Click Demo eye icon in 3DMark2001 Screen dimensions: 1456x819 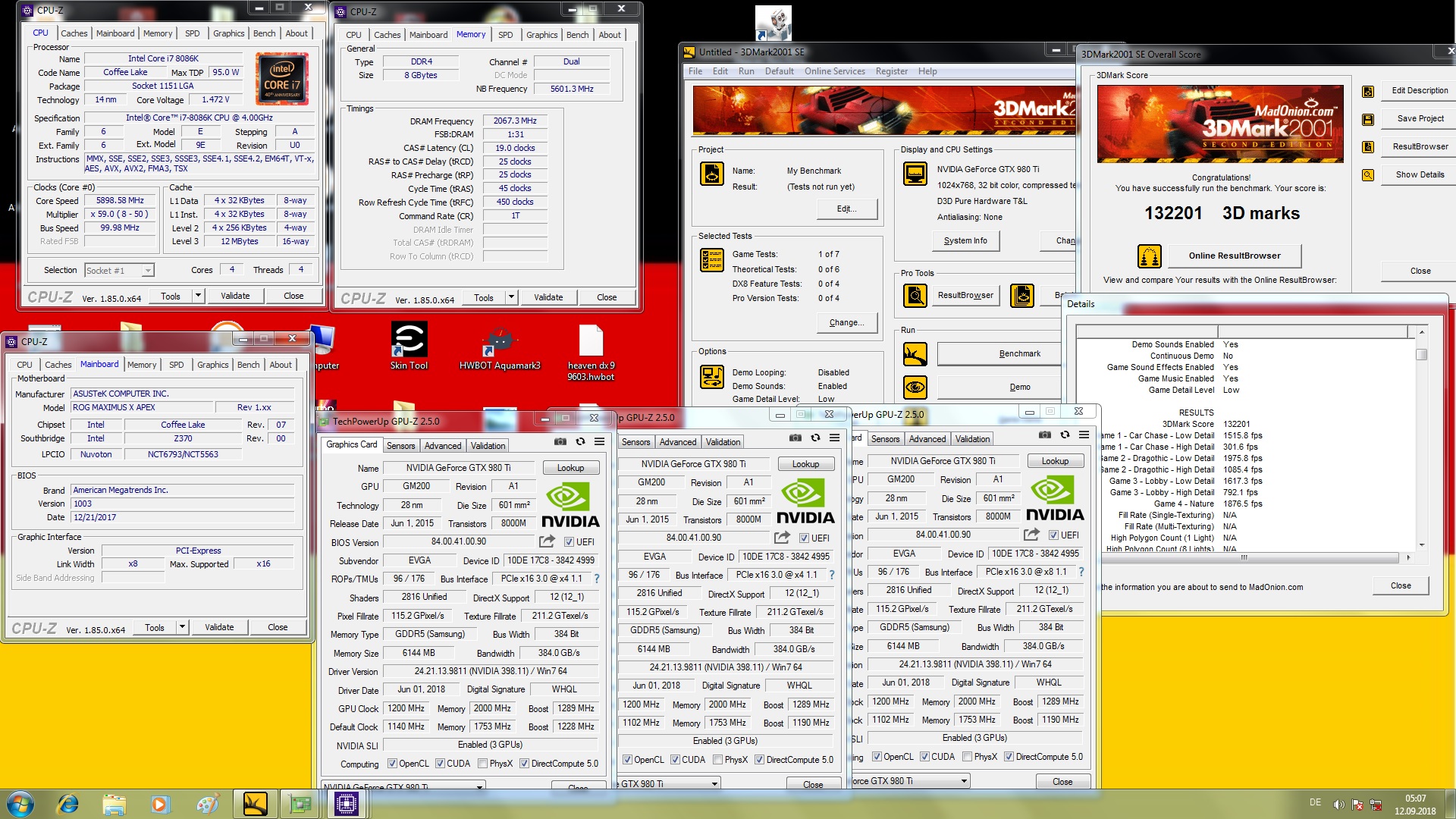915,388
